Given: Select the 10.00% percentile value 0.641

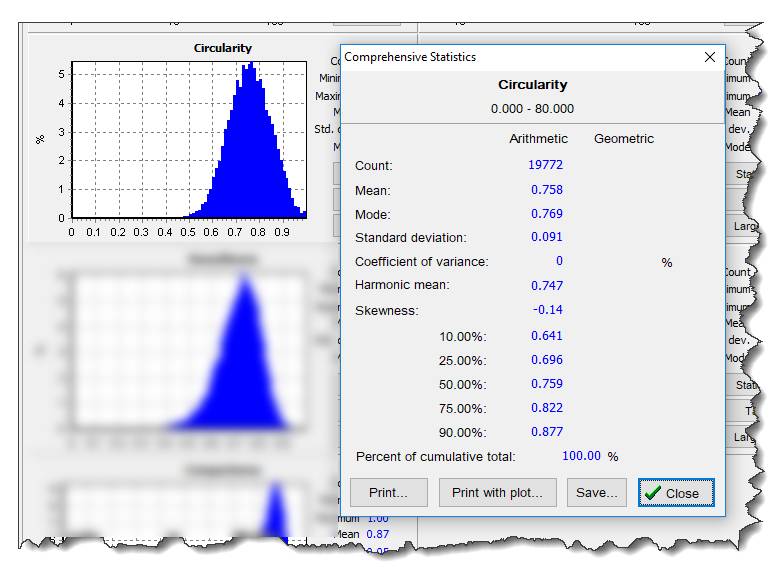Looking at the screenshot, I should [x=547, y=335].
